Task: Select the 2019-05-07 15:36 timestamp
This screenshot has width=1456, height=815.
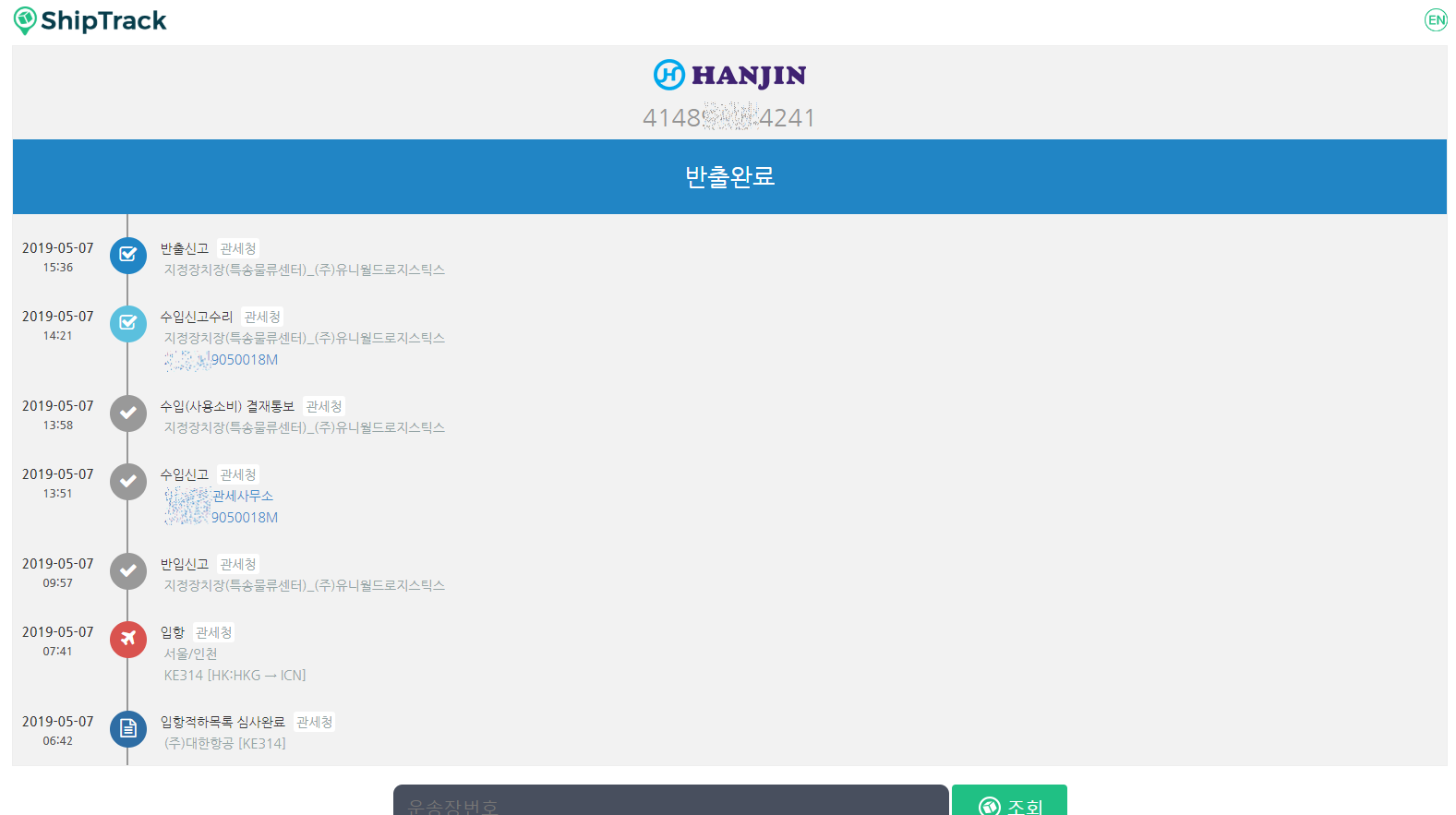Action: tap(58, 257)
